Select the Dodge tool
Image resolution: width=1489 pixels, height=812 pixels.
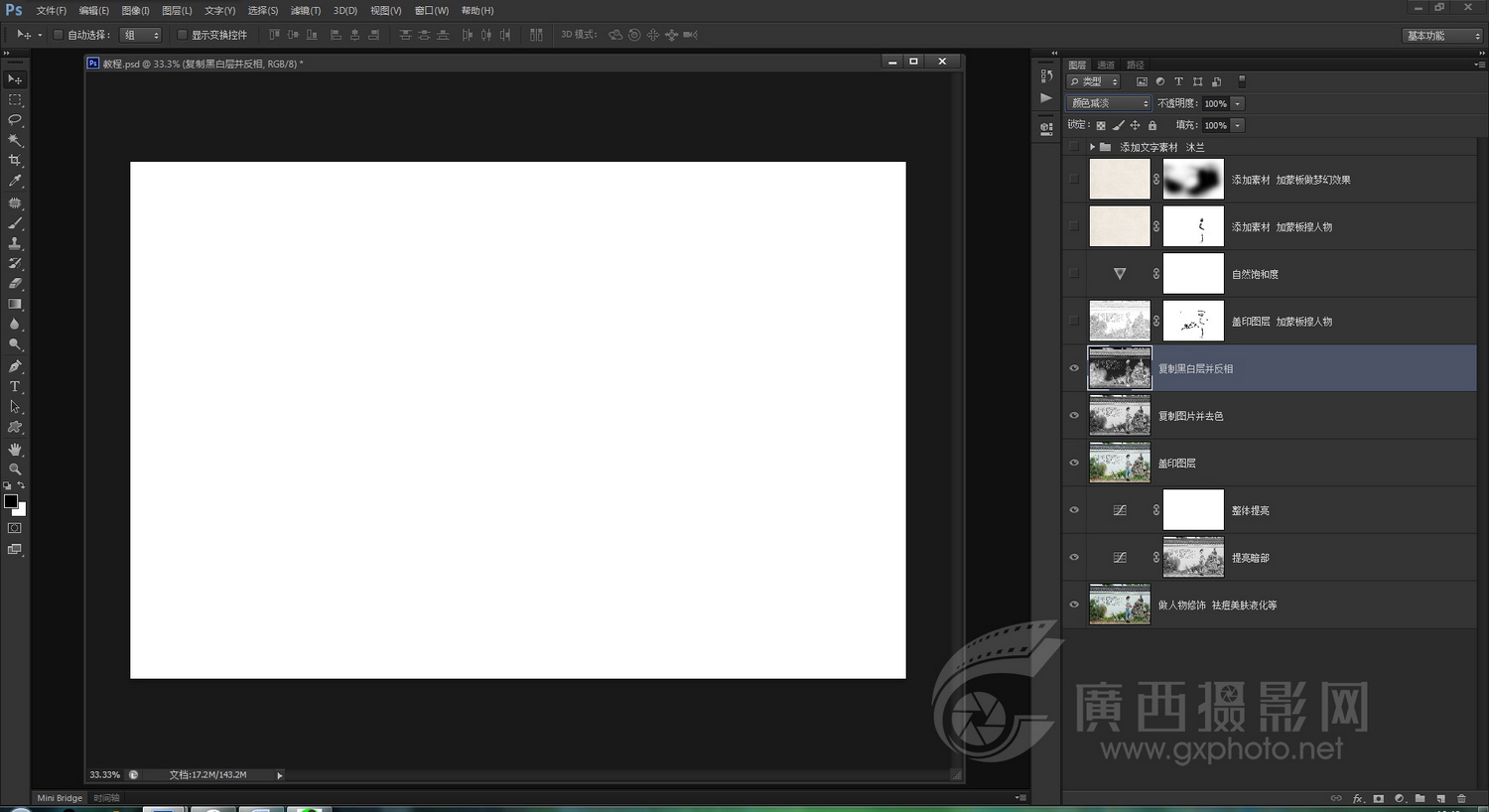[15, 344]
